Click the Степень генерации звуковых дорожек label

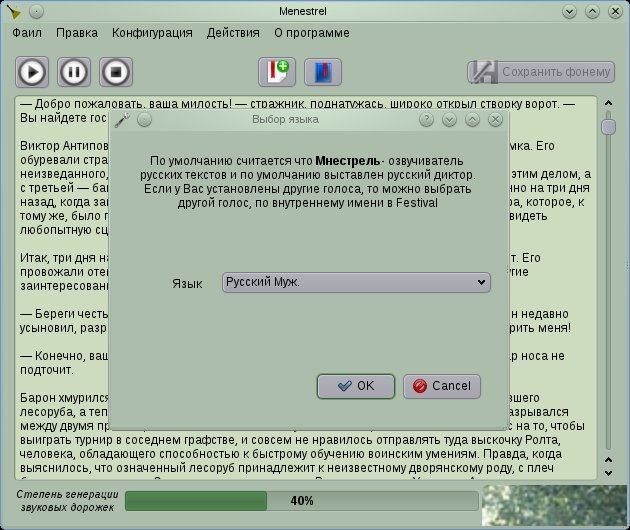click(x=68, y=501)
